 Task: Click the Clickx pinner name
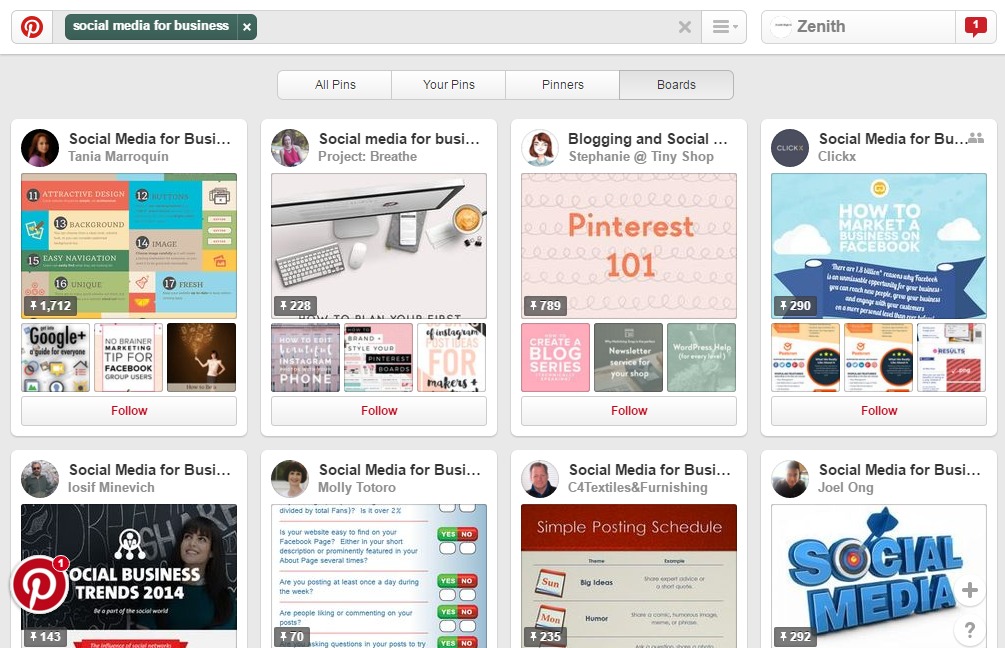[x=837, y=157]
